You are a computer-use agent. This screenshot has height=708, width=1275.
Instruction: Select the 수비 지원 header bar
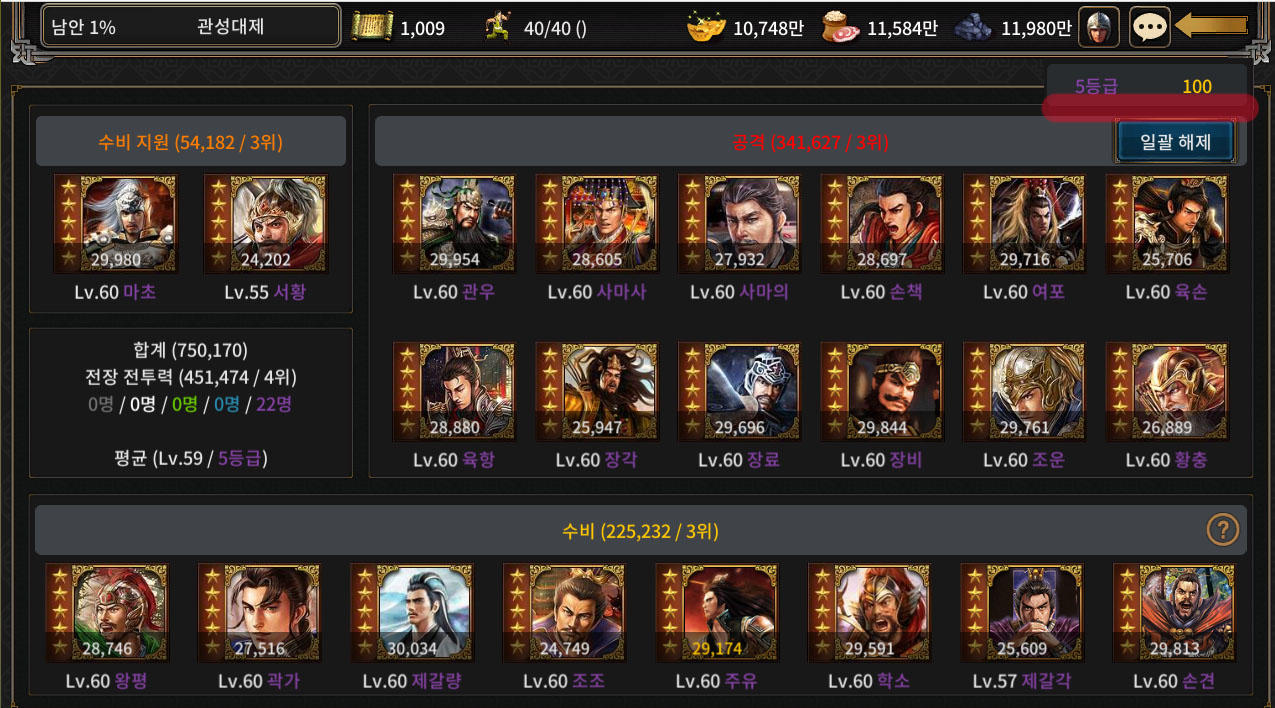191,142
